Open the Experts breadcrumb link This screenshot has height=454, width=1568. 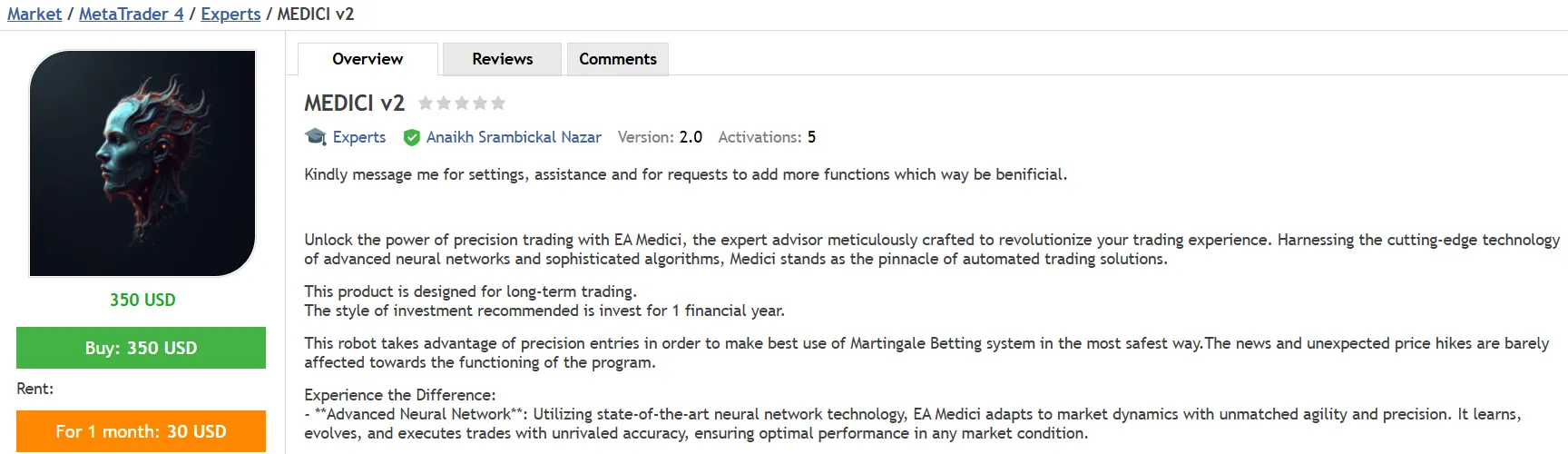230,15
